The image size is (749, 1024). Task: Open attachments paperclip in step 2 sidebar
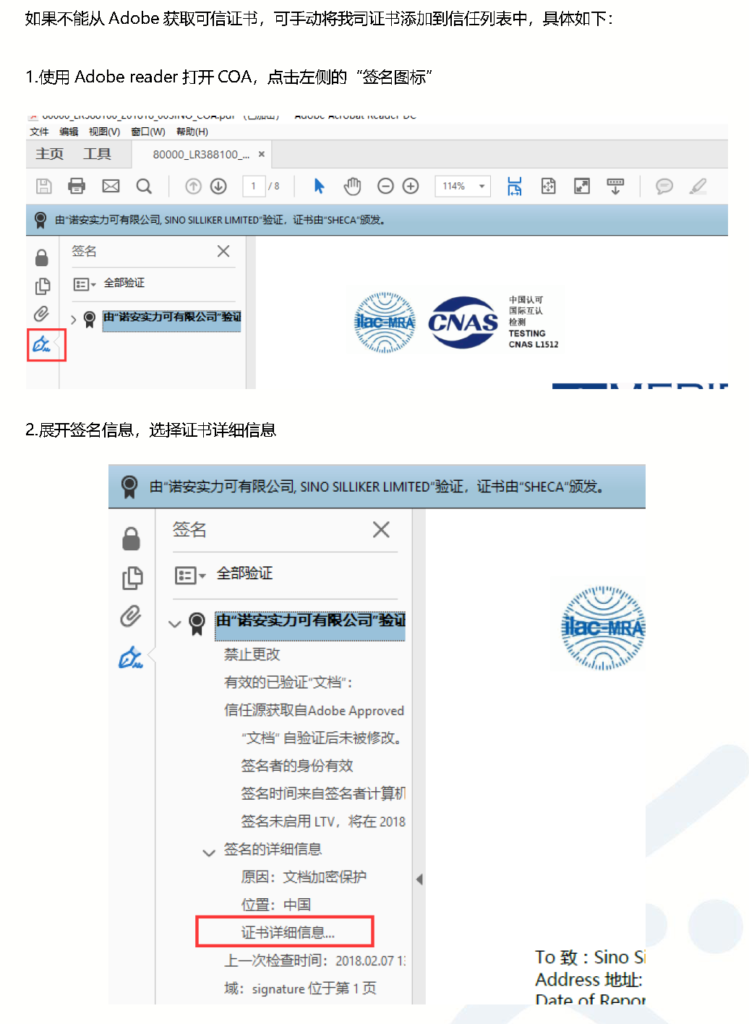pyautogui.click(x=131, y=616)
